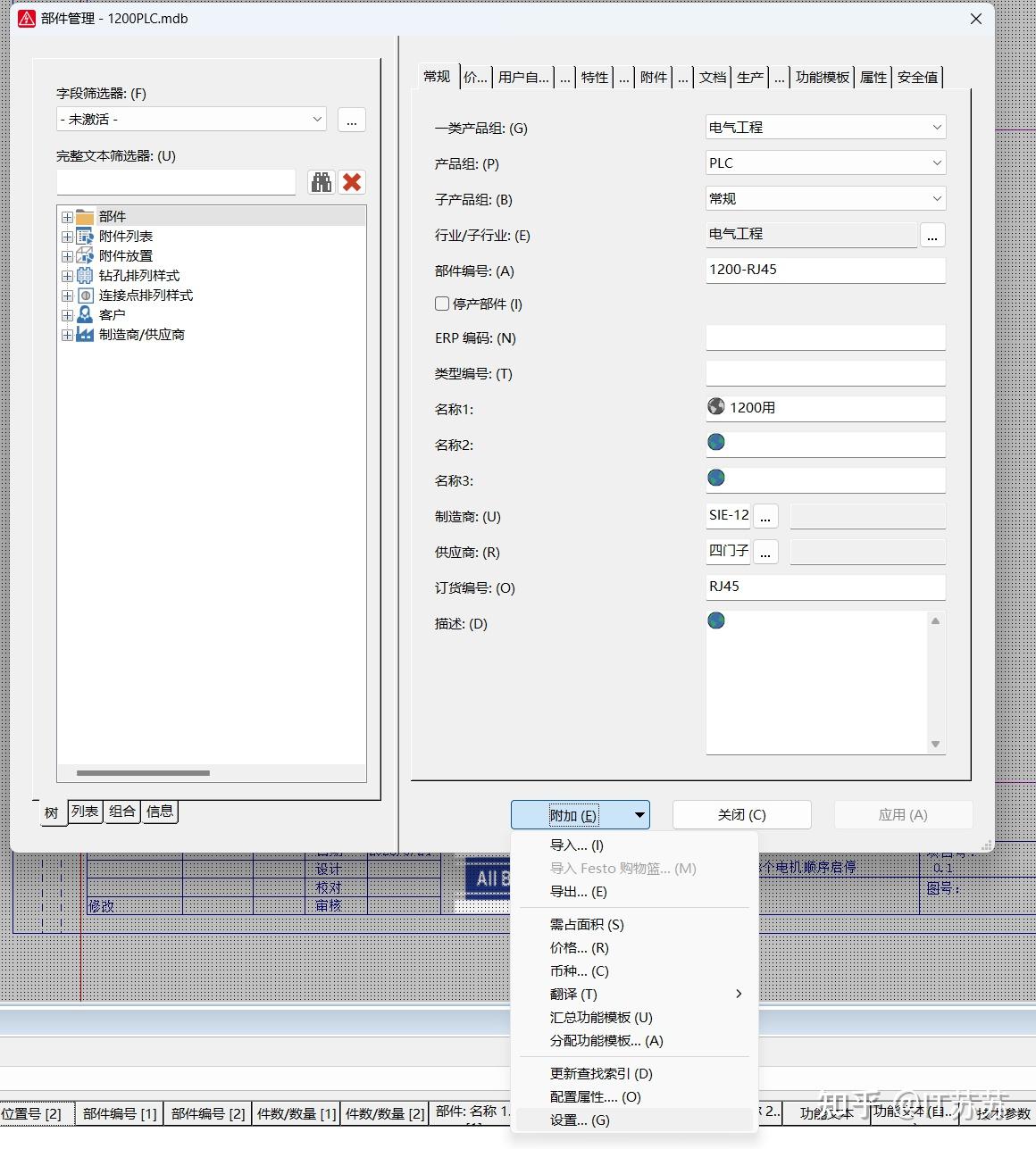Click the globe icon next to the 描述 field
The height and width of the screenshot is (1149, 1036).
click(716, 620)
